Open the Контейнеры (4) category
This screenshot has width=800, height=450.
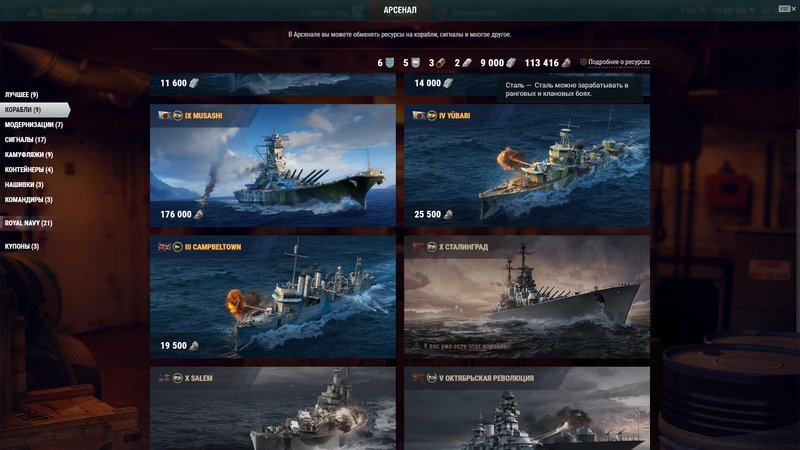29,169
